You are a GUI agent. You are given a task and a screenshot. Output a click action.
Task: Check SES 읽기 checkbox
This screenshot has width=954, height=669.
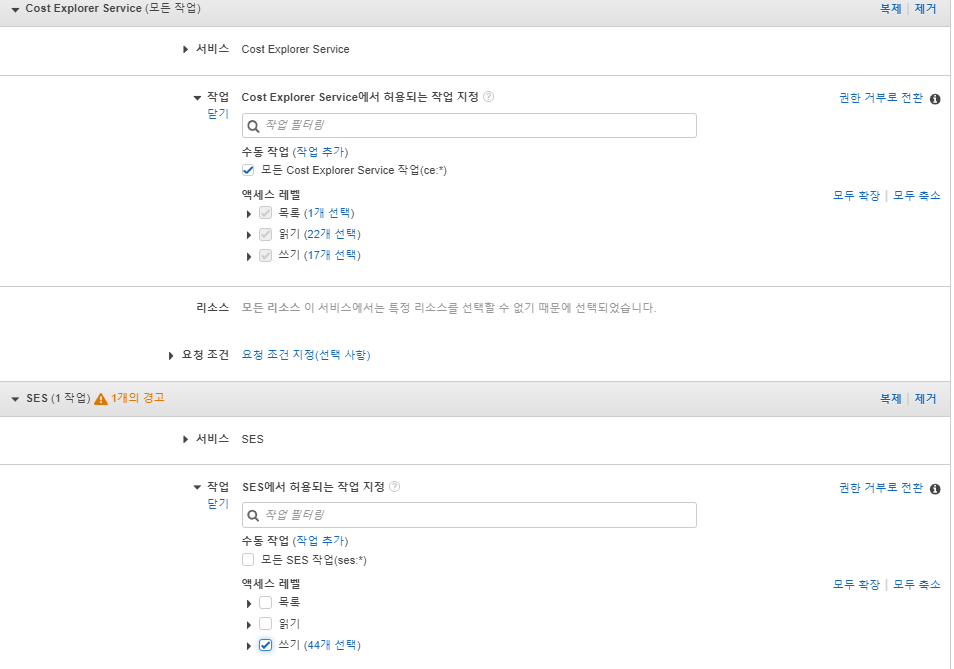point(265,624)
